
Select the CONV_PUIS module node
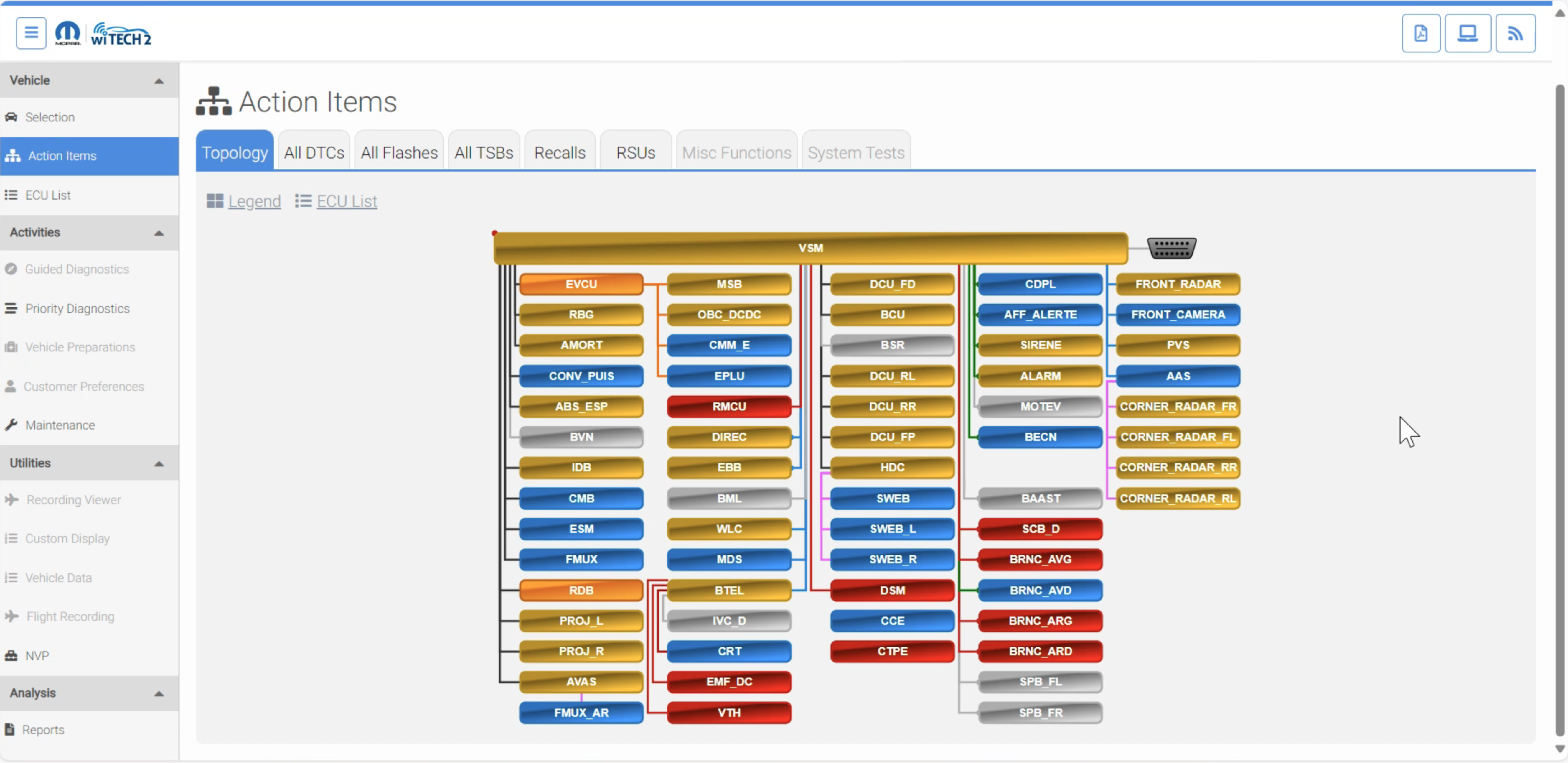pyautogui.click(x=581, y=376)
